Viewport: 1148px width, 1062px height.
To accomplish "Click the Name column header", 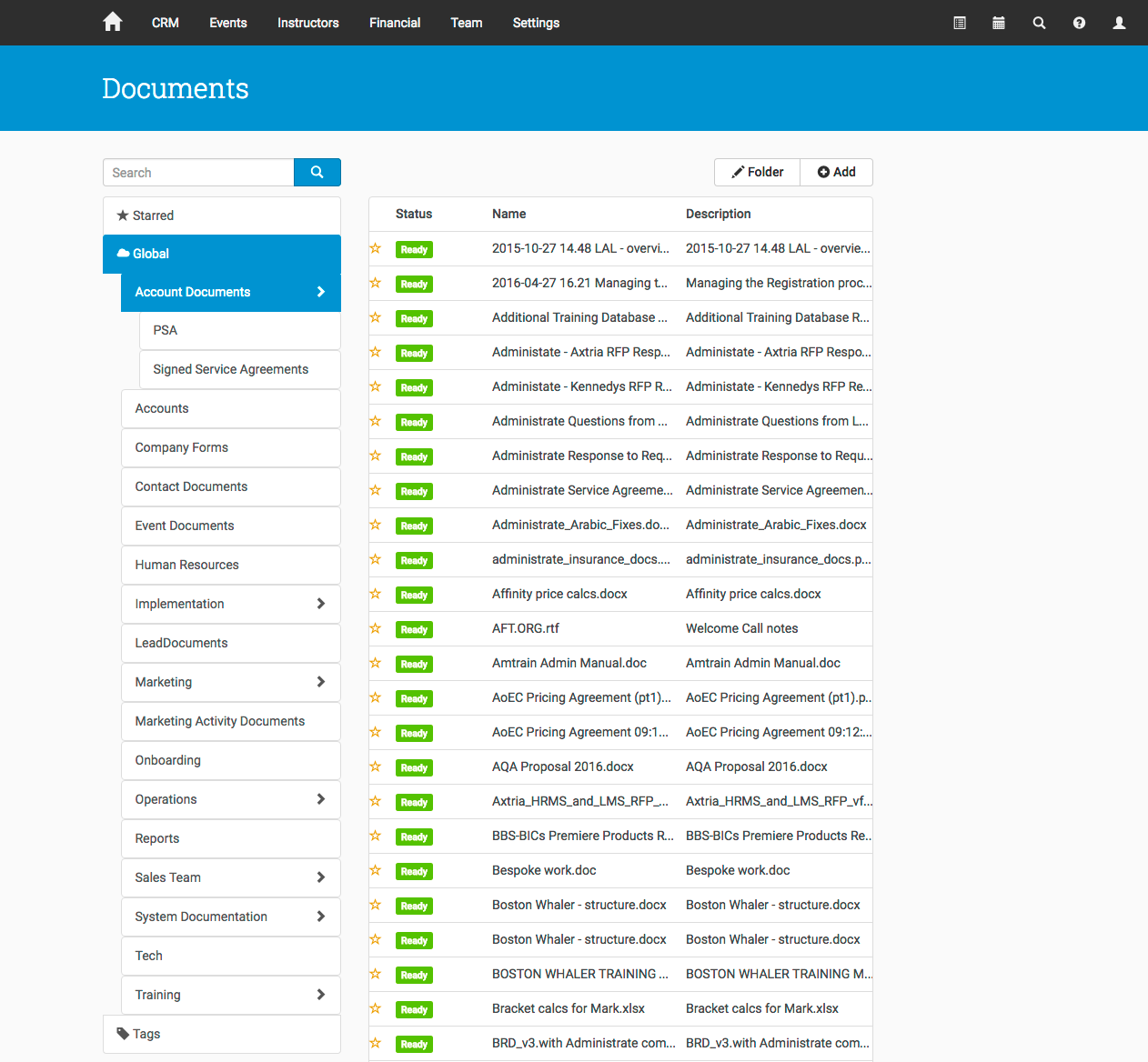I will click(509, 214).
